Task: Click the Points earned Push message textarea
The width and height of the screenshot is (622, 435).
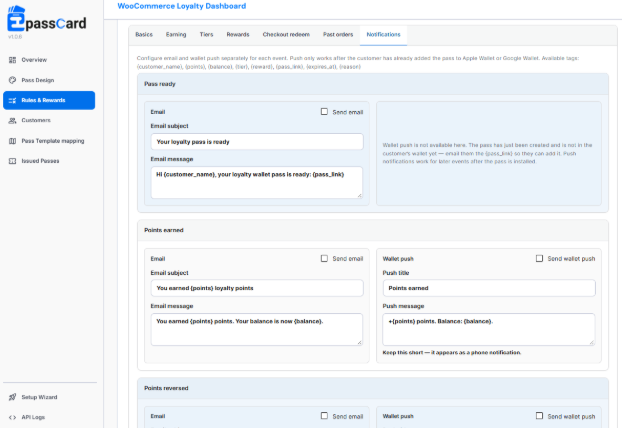Action: tap(489, 329)
